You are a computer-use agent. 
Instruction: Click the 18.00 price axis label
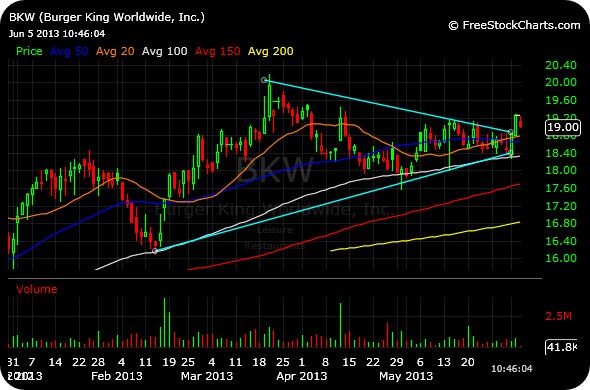coord(561,170)
